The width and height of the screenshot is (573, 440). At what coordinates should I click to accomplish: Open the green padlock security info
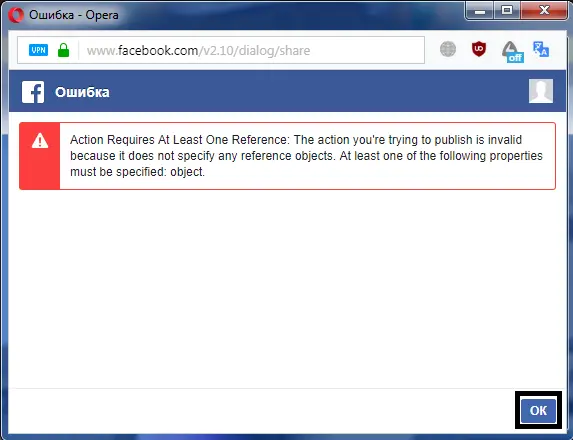click(x=64, y=50)
